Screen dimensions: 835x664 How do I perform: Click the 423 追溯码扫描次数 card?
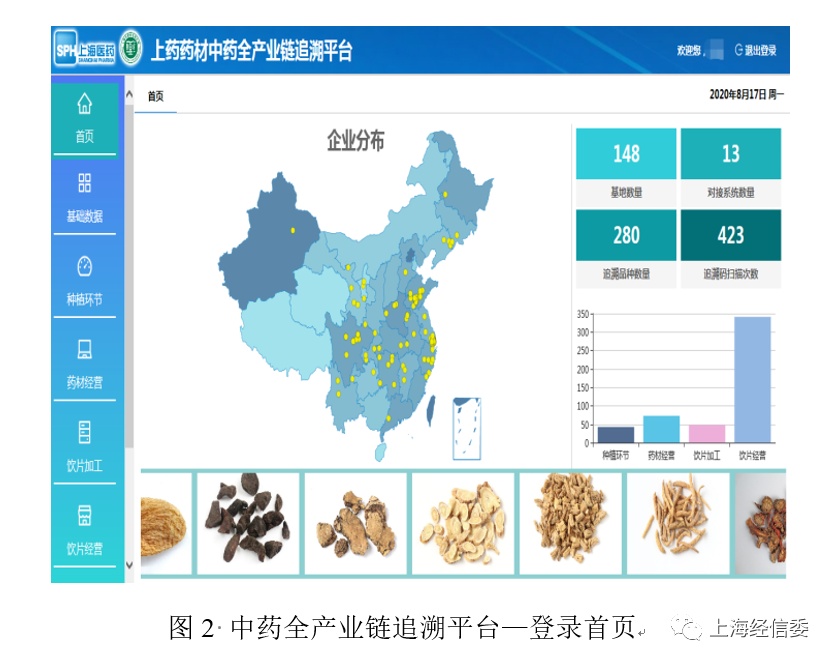[x=731, y=249]
